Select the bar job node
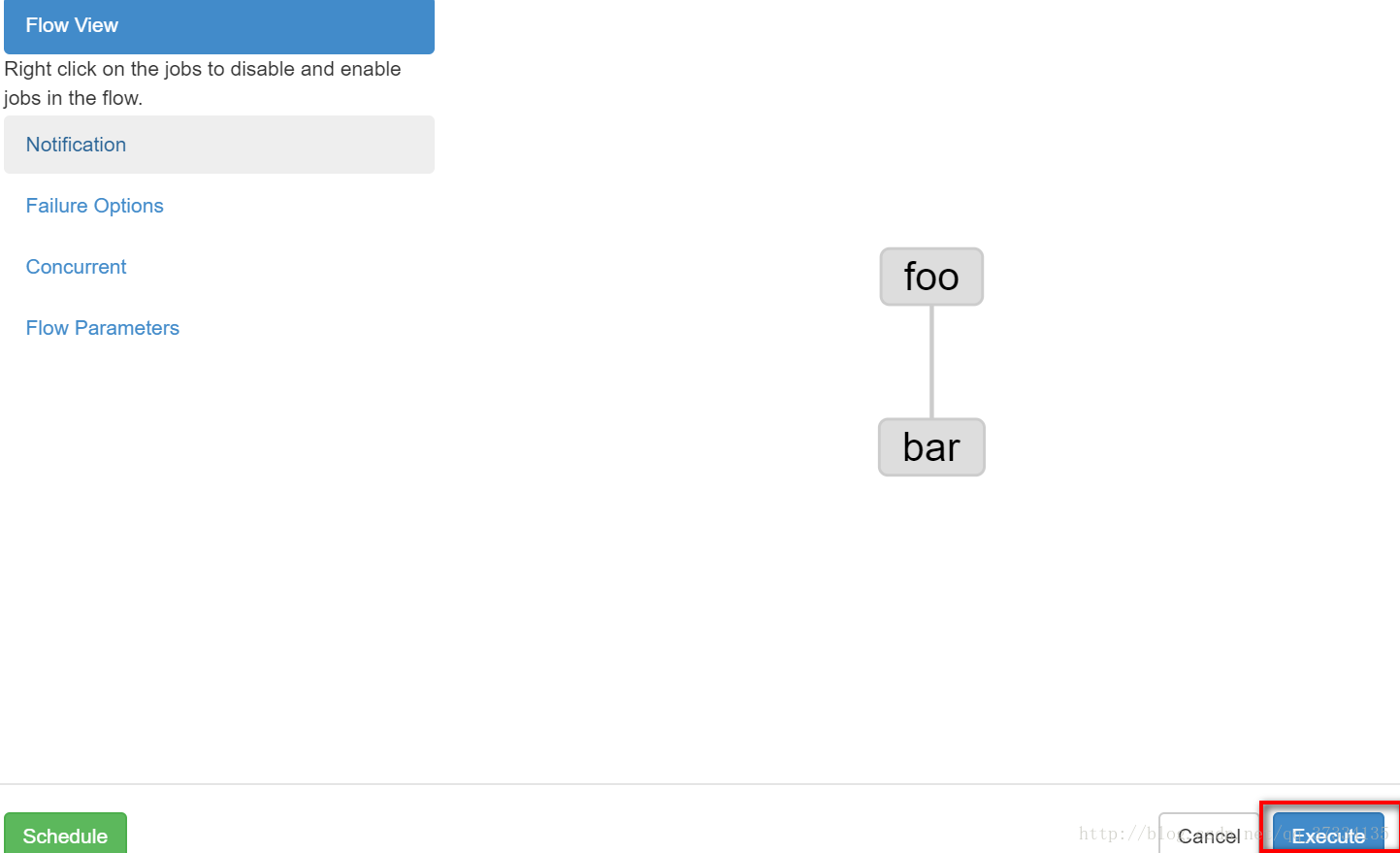The height and width of the screenshot is (853, 1400). tap(931, 447)
